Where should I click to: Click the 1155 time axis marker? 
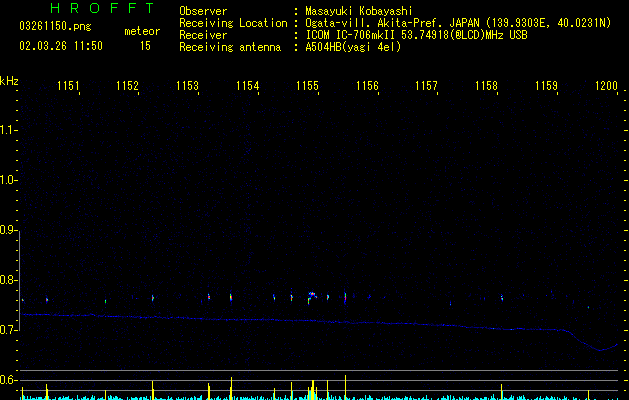[307, 86]
